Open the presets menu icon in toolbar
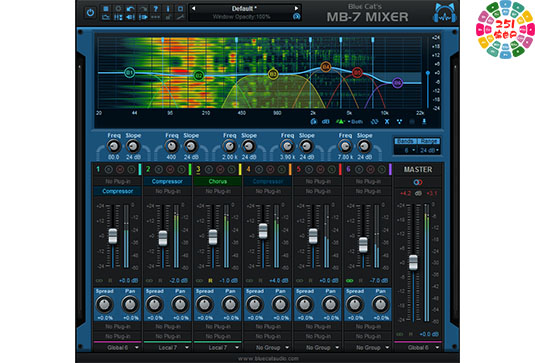The width and height of the screenshot is (535, 363). [x=106, y=9]
